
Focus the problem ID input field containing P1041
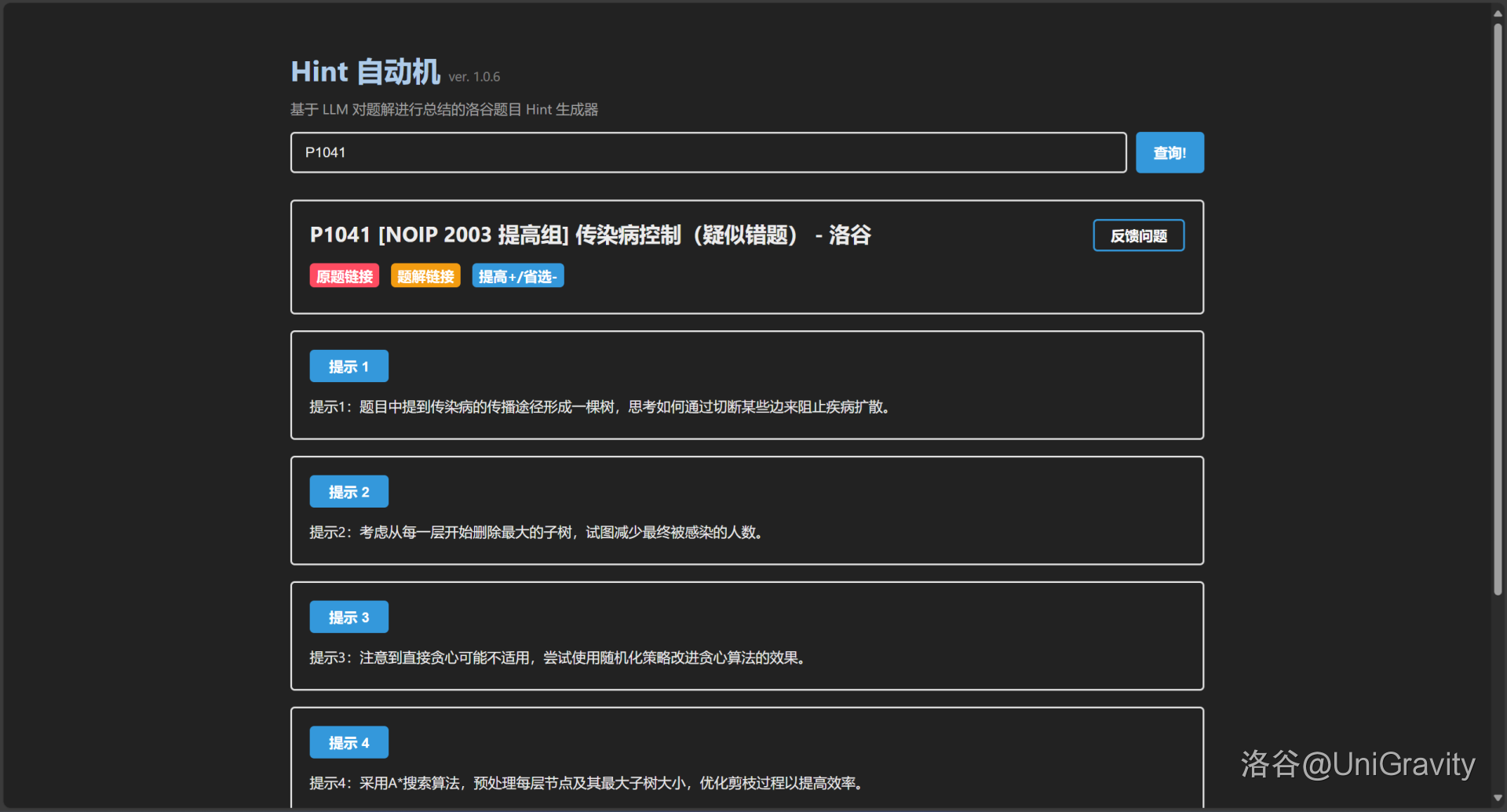click(x=708, y=153)
